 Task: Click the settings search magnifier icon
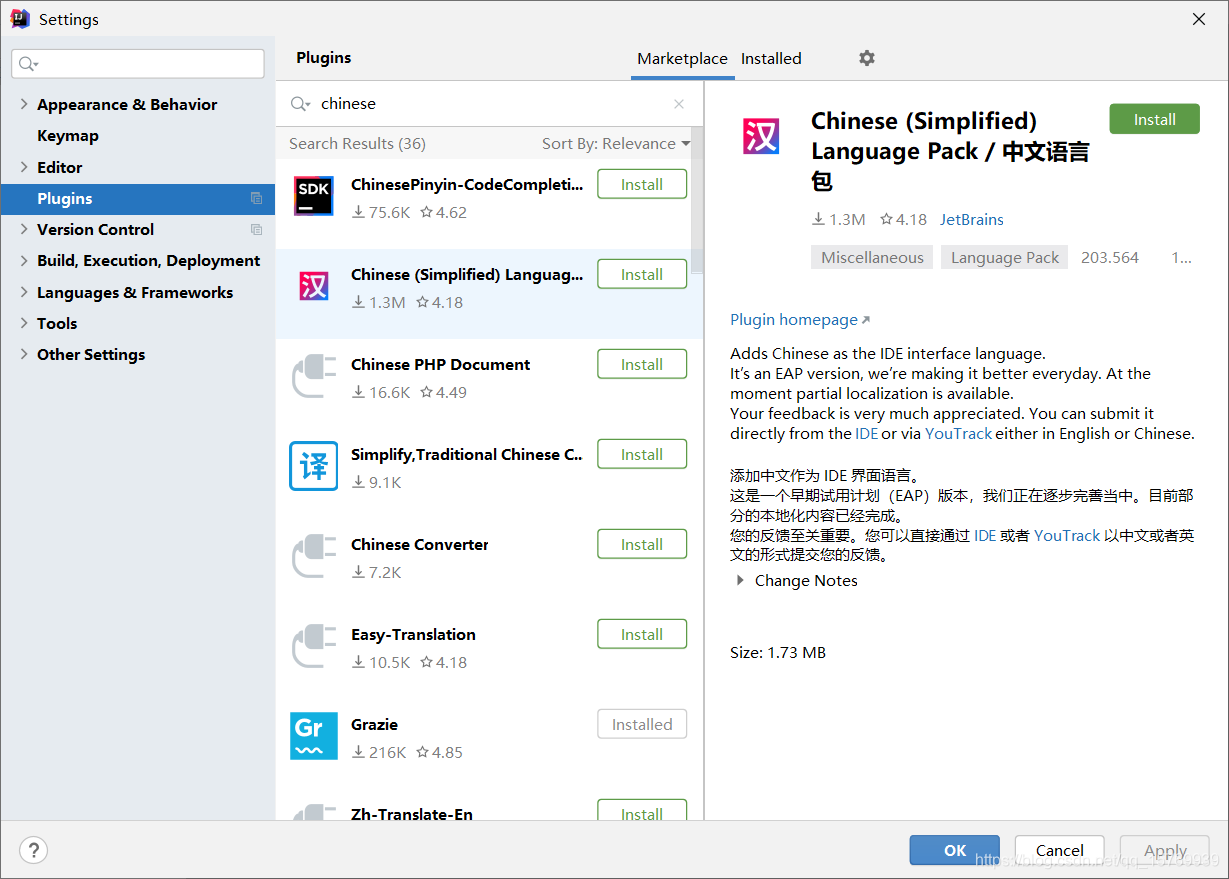tap(28, 64)
